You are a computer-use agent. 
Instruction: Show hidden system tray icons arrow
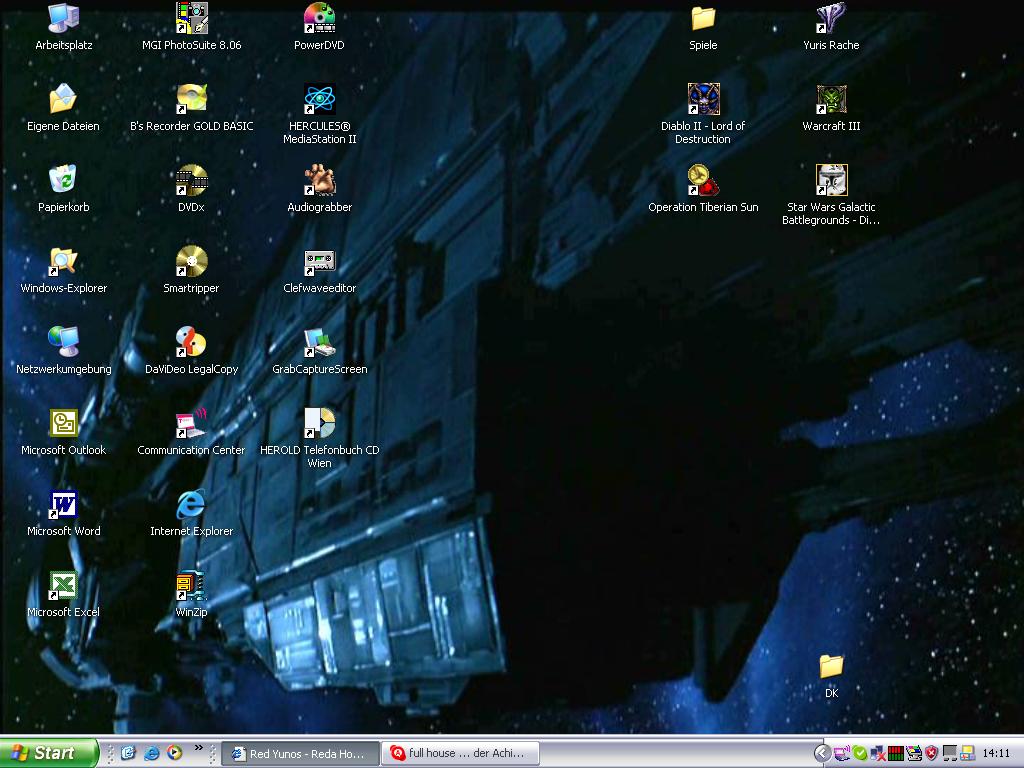tap(822, 753)
